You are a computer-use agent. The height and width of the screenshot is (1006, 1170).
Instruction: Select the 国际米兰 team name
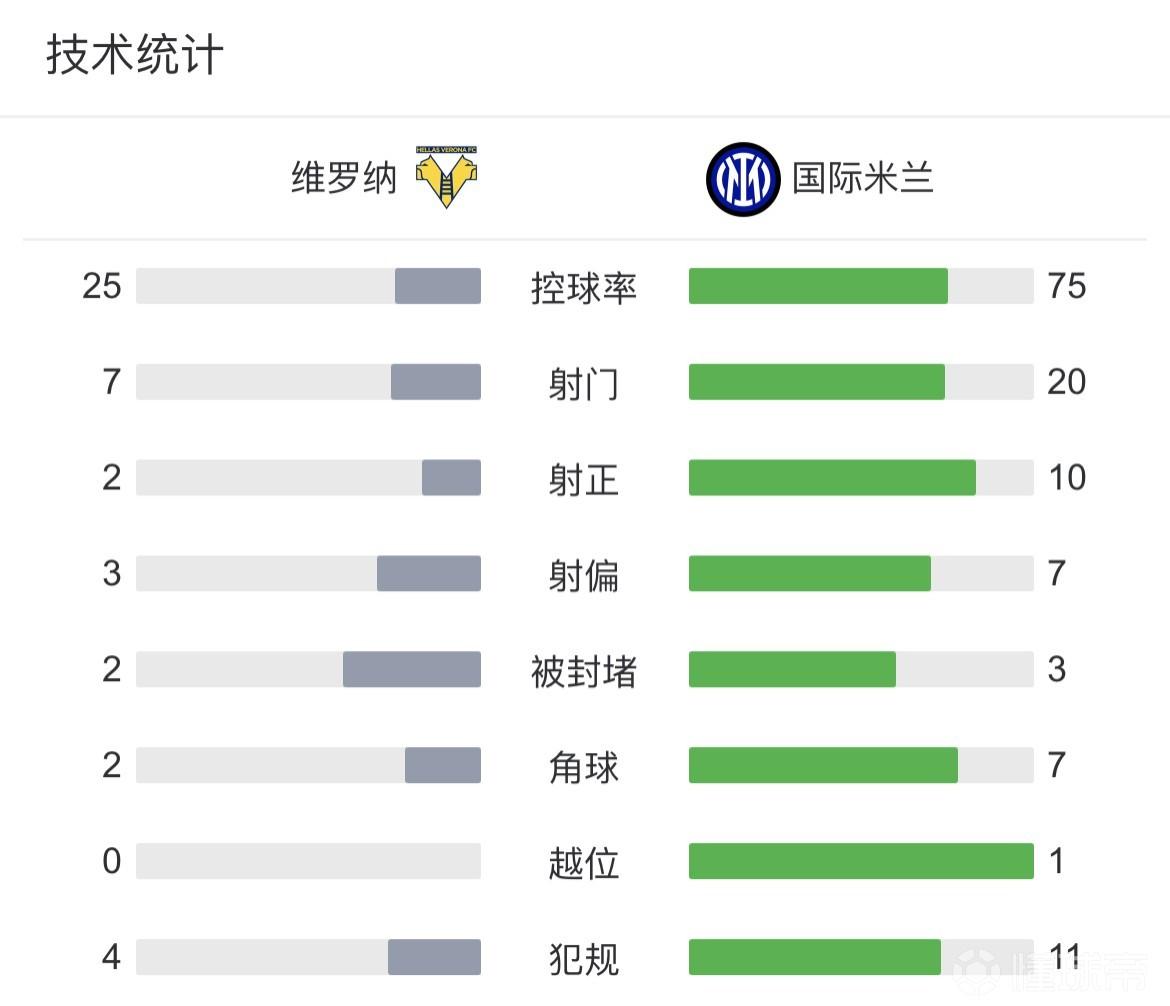(x=862, y=180)
